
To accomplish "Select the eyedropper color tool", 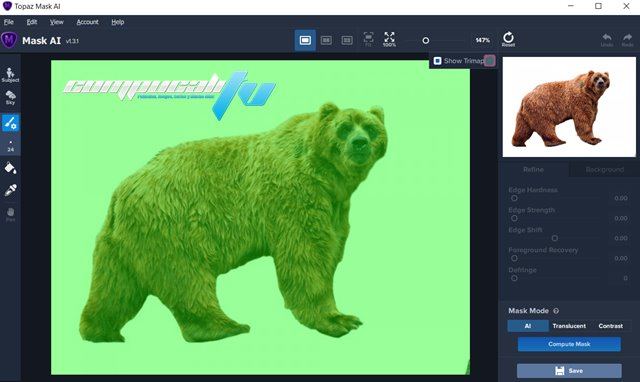I will 10,190.
